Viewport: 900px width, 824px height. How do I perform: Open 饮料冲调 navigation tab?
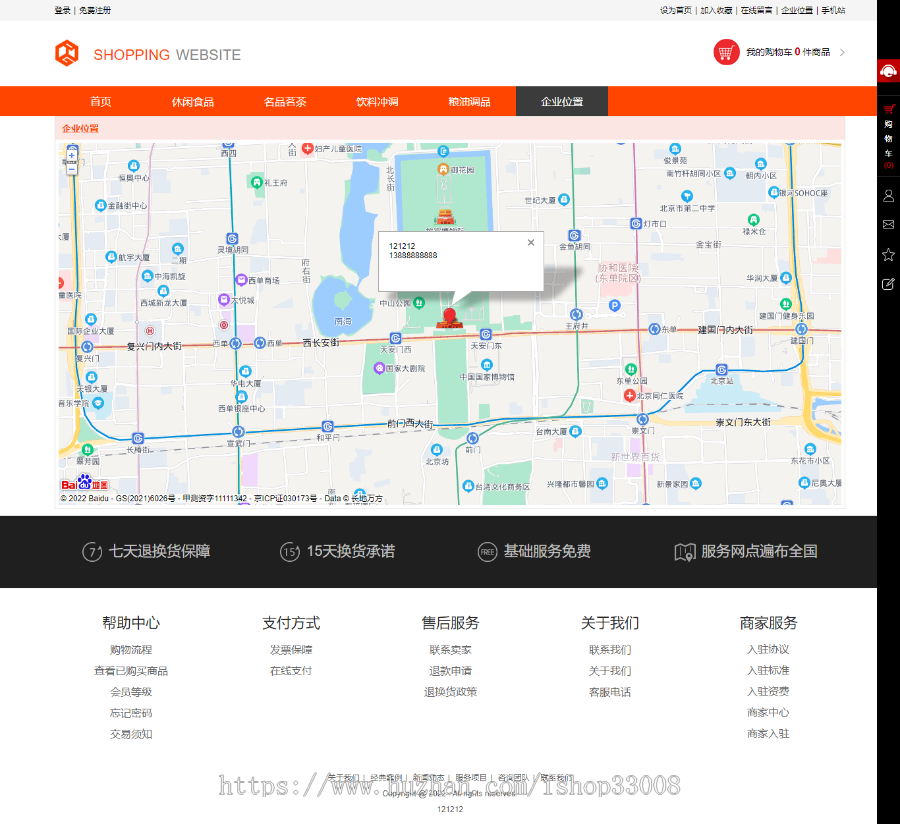[x=377, y=102]
